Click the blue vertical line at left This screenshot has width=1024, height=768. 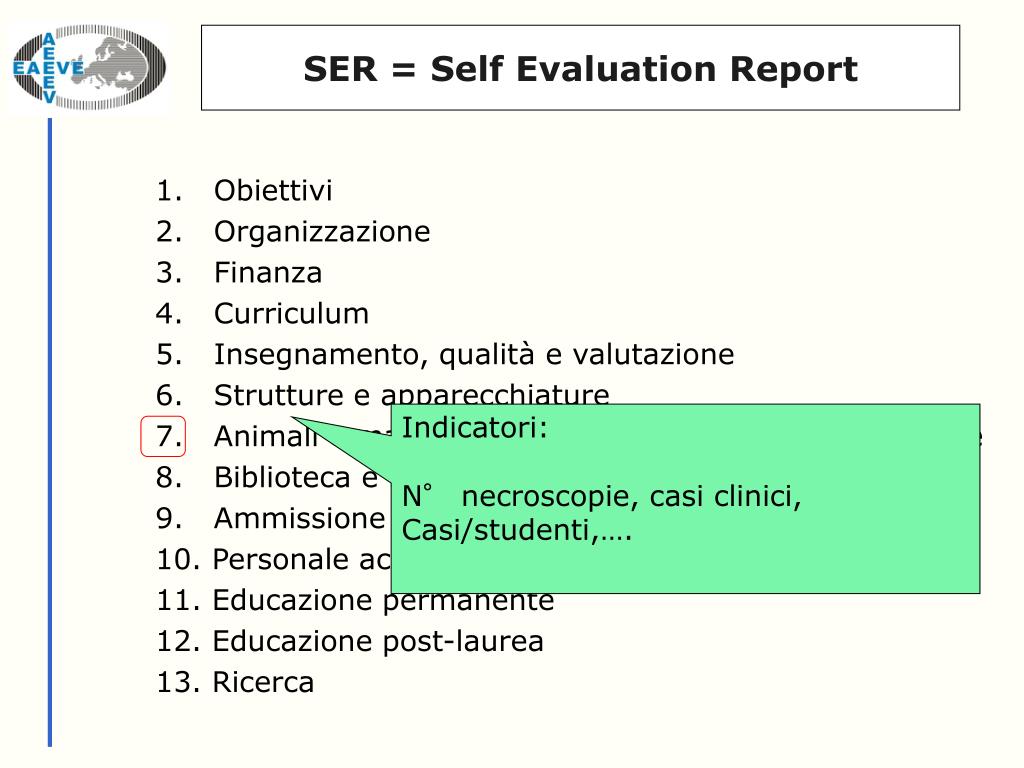[50, 432]
